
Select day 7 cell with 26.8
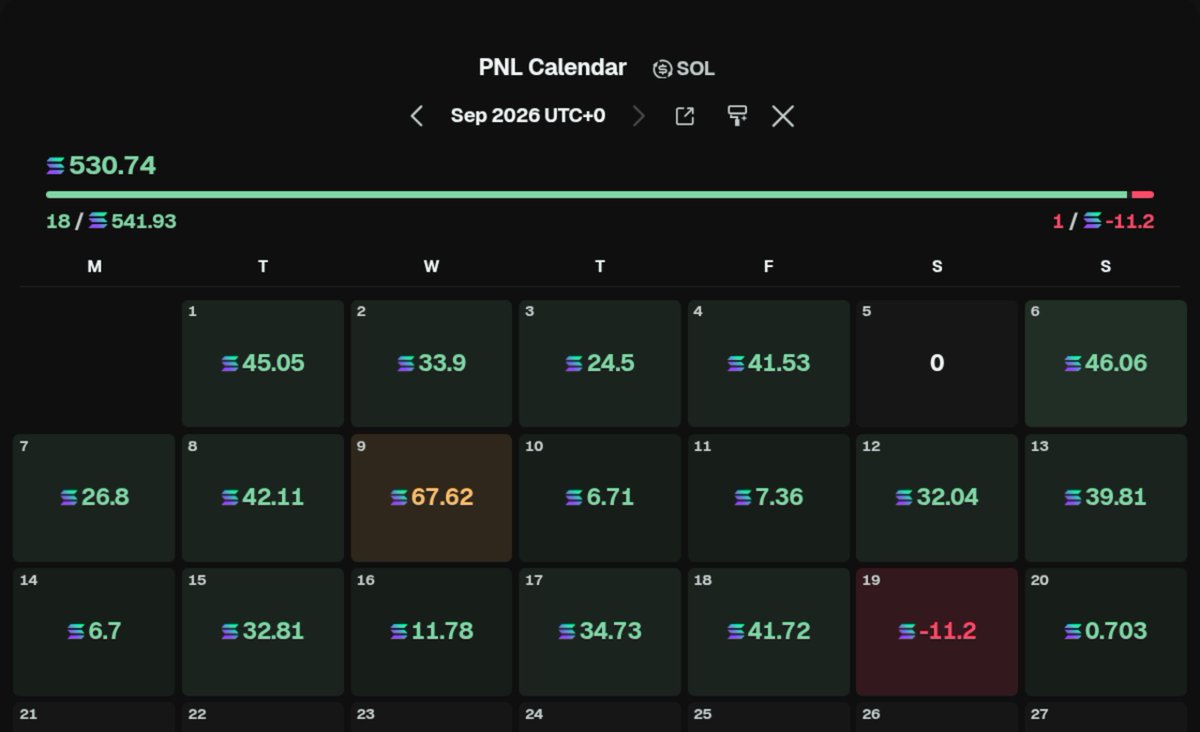point(94,498)
